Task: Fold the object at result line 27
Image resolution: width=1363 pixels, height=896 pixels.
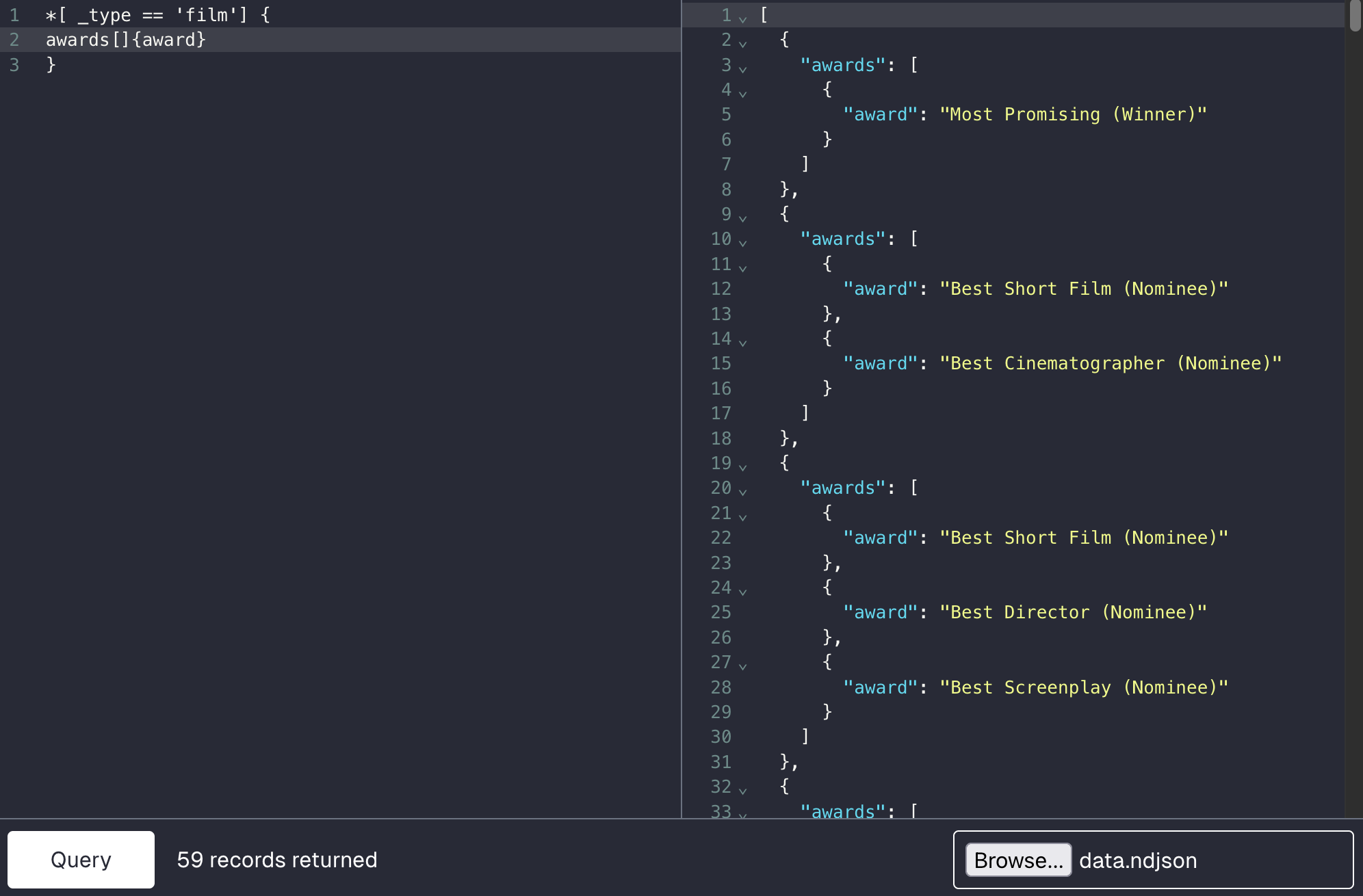Action: (x=742, y=665)
